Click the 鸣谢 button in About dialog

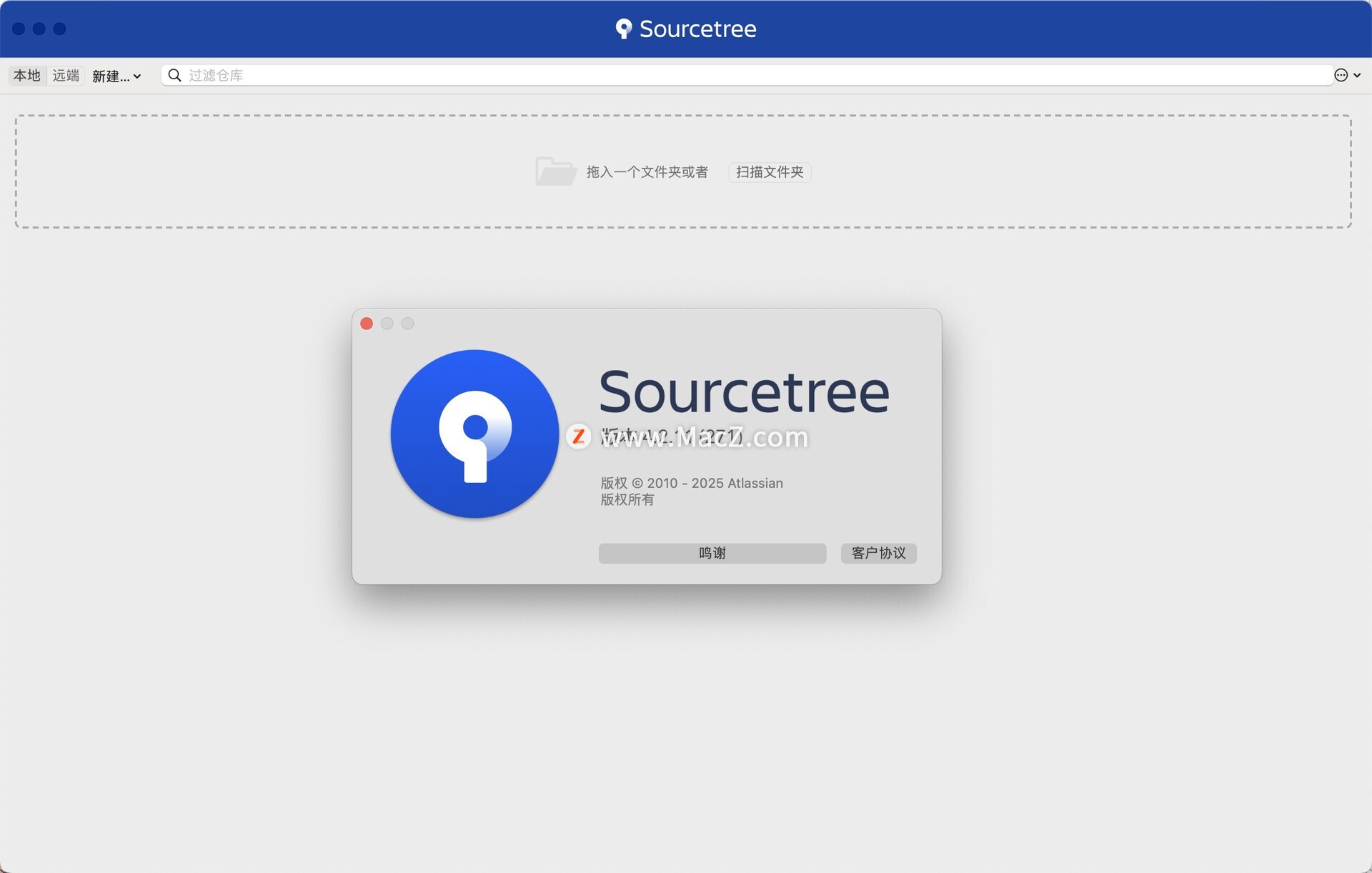[x=712, y=553]
